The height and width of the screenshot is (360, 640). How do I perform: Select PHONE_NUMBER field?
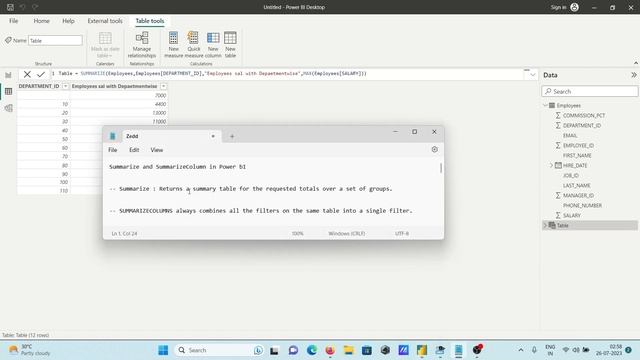pos(582,205)
